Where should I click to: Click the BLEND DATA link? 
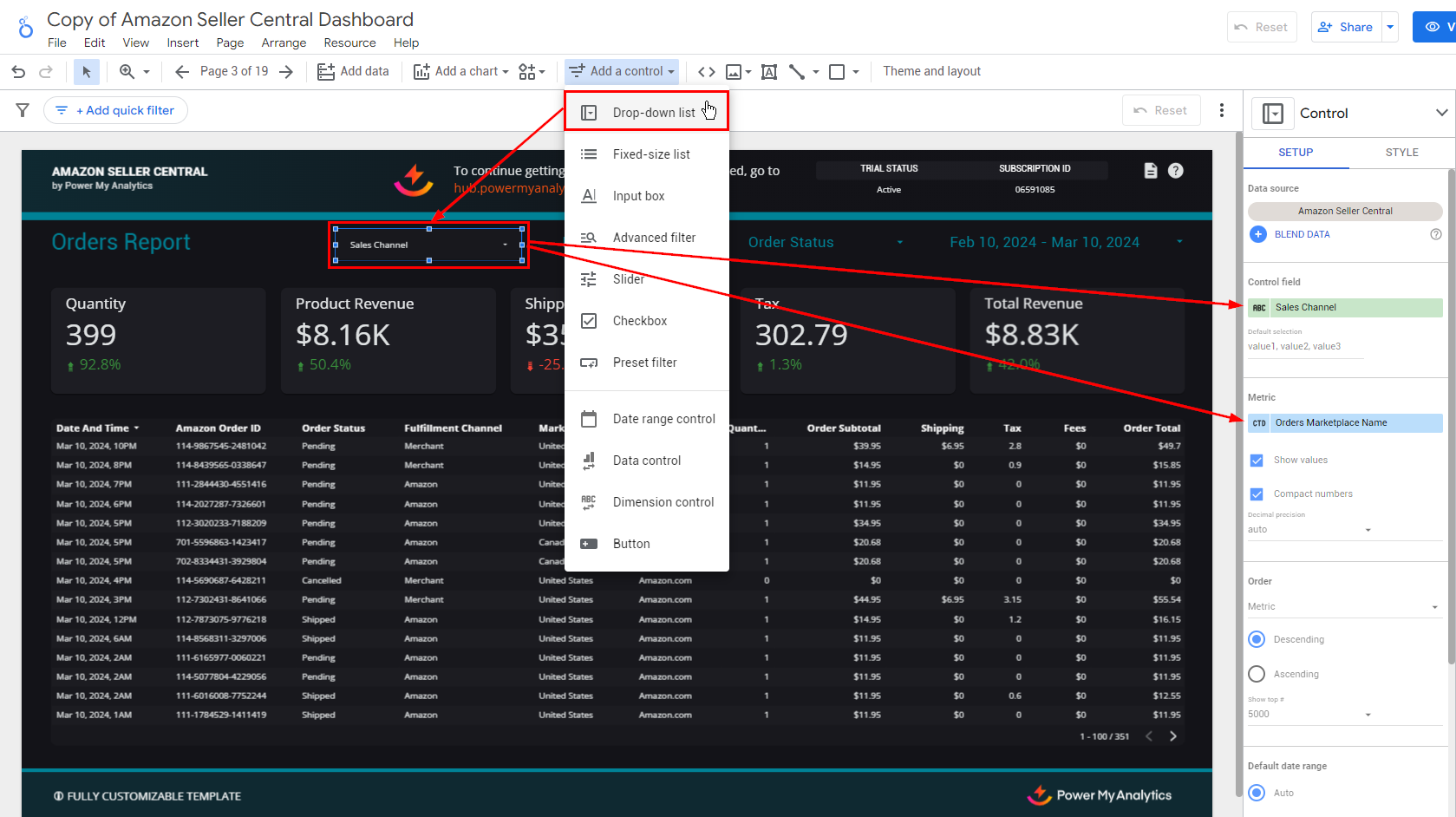[x=1301, y=234]
